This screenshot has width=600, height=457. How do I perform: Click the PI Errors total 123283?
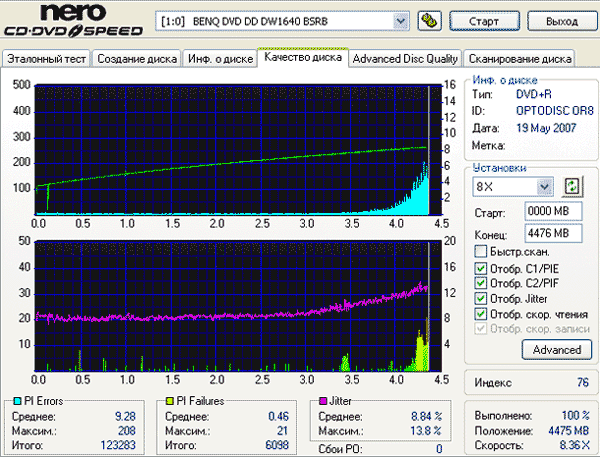tap(118, 445)
